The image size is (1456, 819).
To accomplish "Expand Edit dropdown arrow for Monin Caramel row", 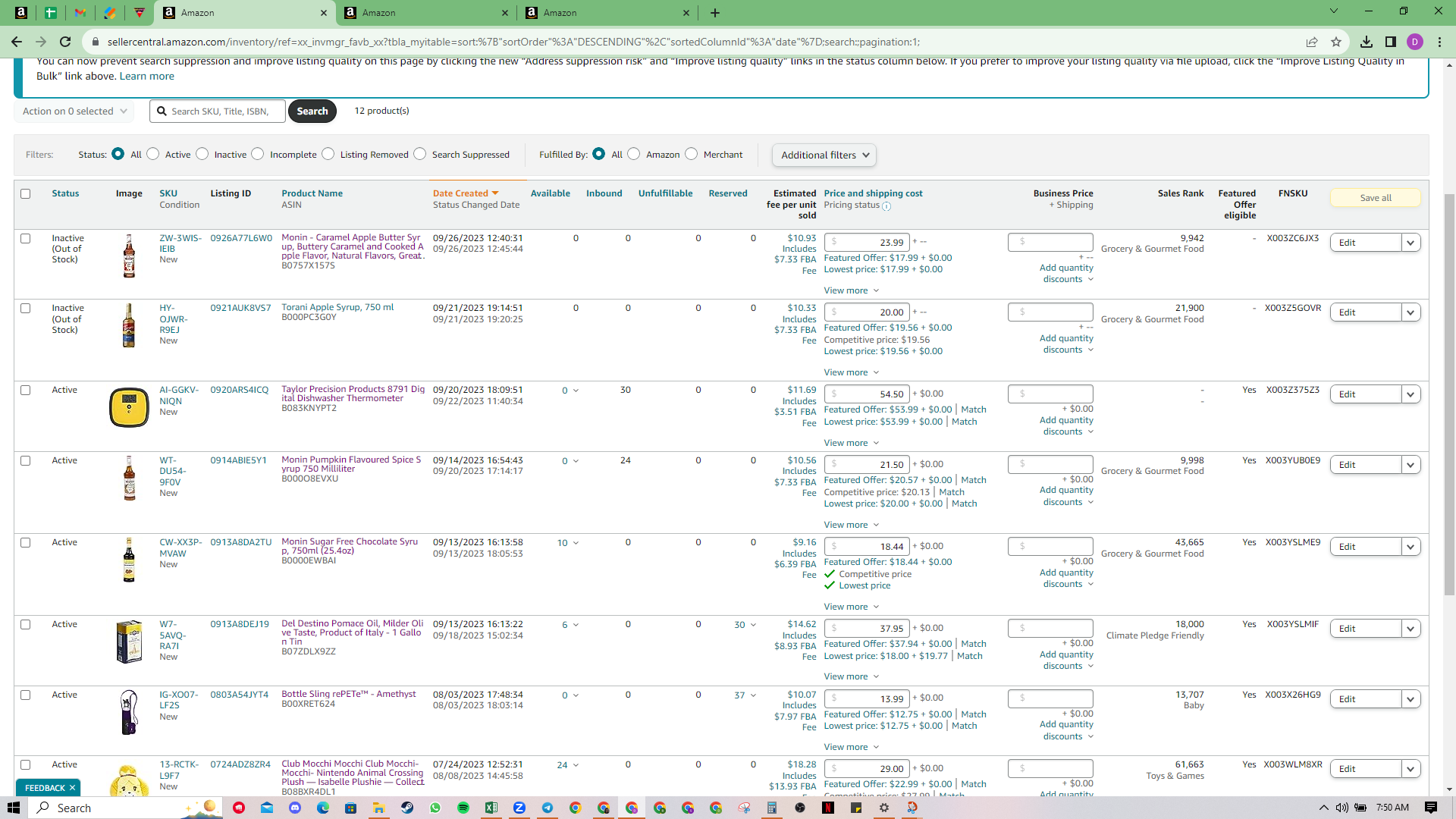I will coord(1410,243).
